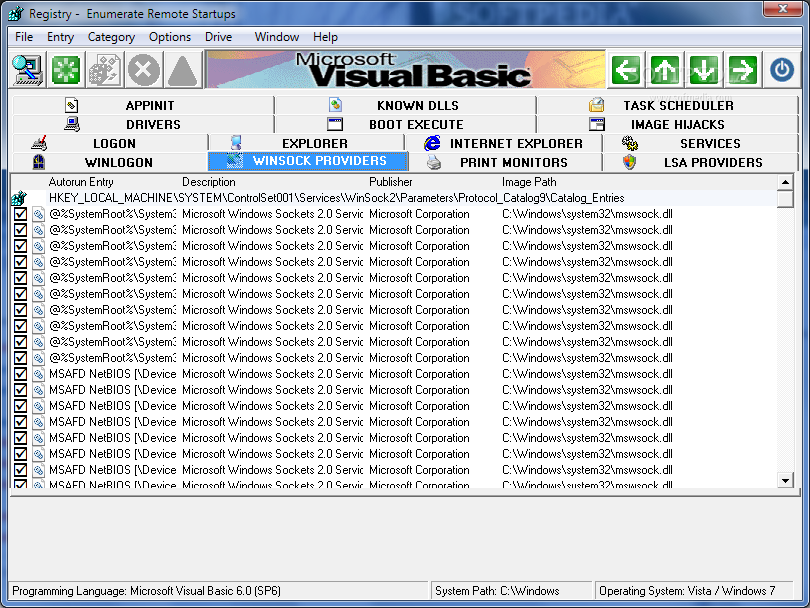Viewport: 810px width, 608px height.
Task: Click the scroll up arrow of list
Action: (785, 182)
